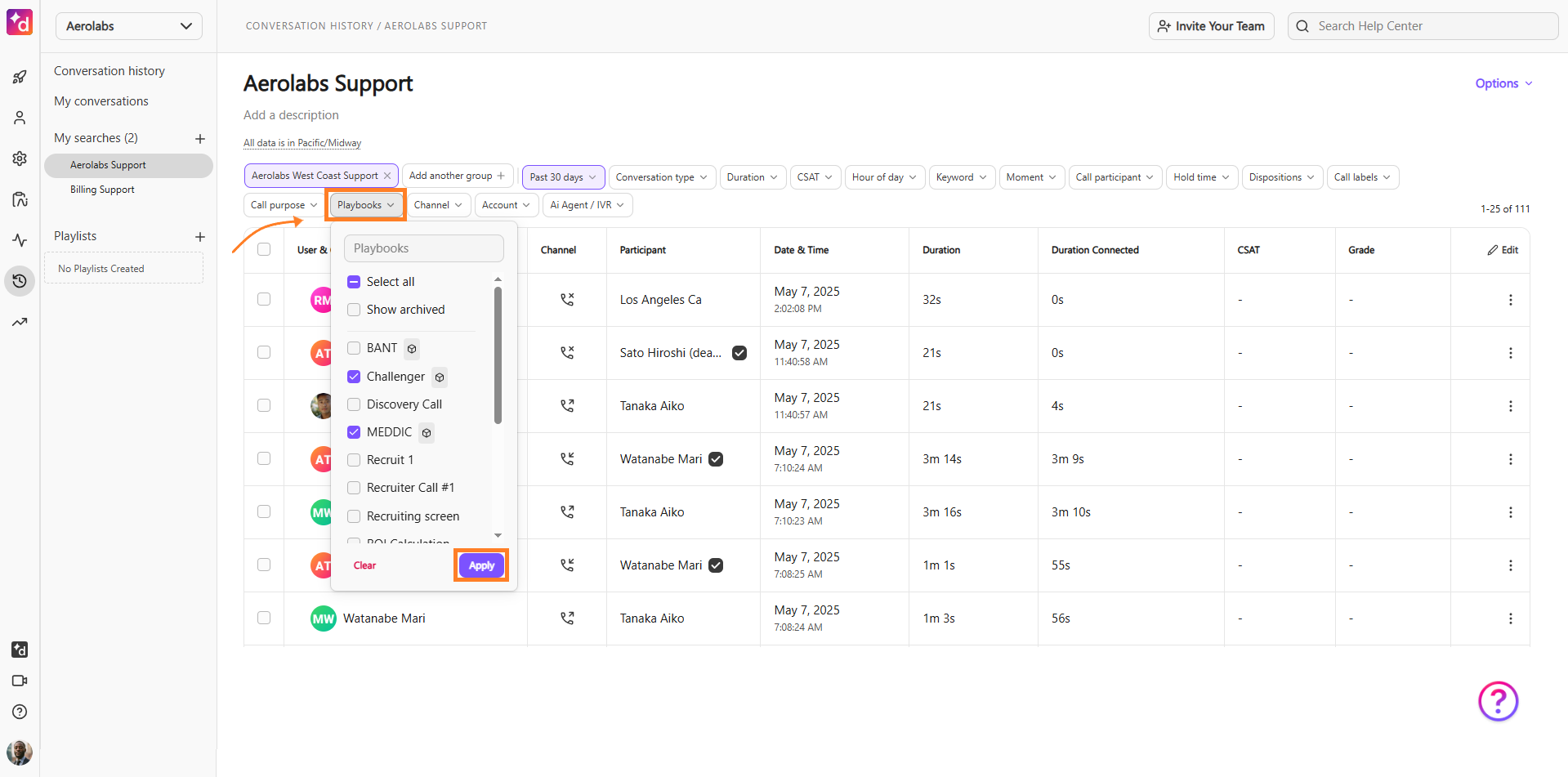The width and height of the screenshot is (1568, 777).
Task: Check the Discovery Call playbook
Action: (x=354, y=404)
